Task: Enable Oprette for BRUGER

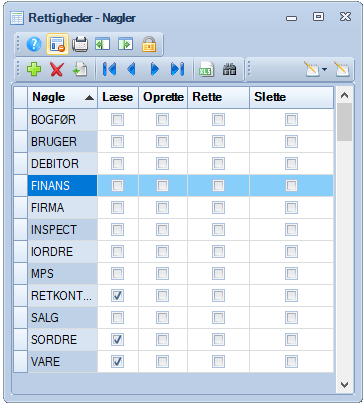Action: tap(162, 141)
